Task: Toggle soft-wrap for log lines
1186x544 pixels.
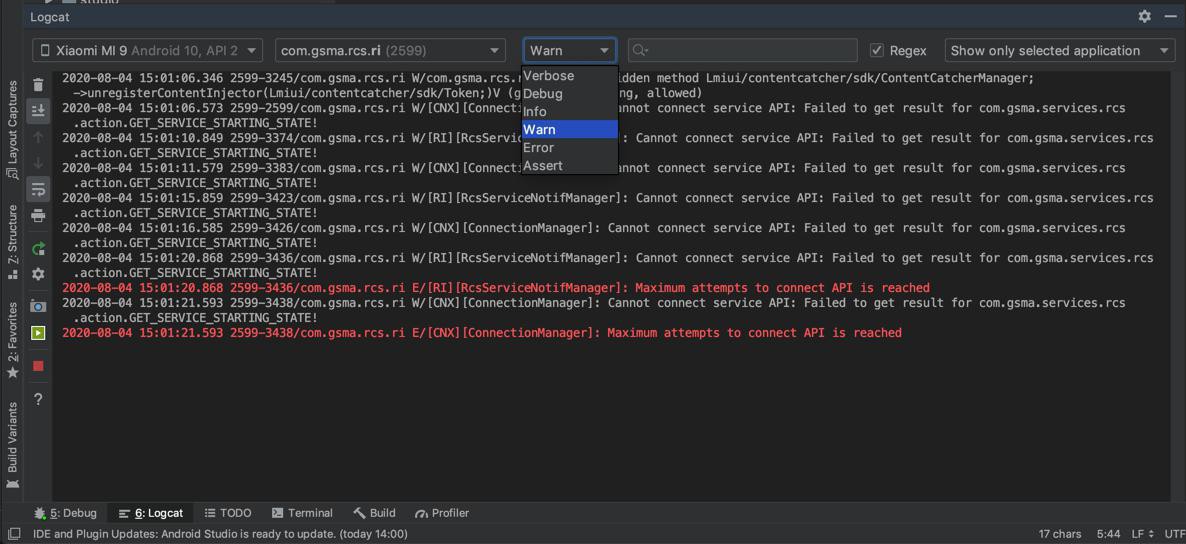Action: pos(38,189)
